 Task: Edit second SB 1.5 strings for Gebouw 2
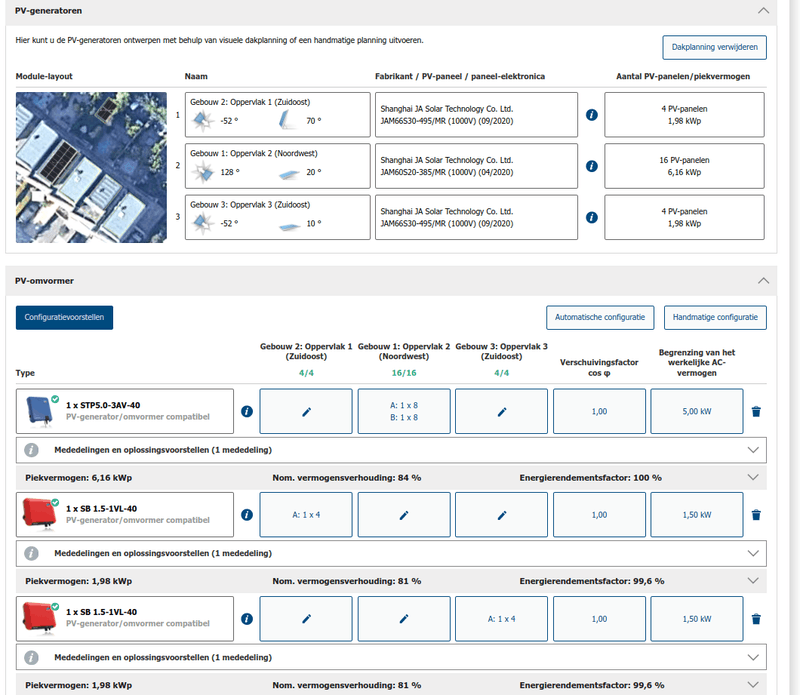(306, 619)
